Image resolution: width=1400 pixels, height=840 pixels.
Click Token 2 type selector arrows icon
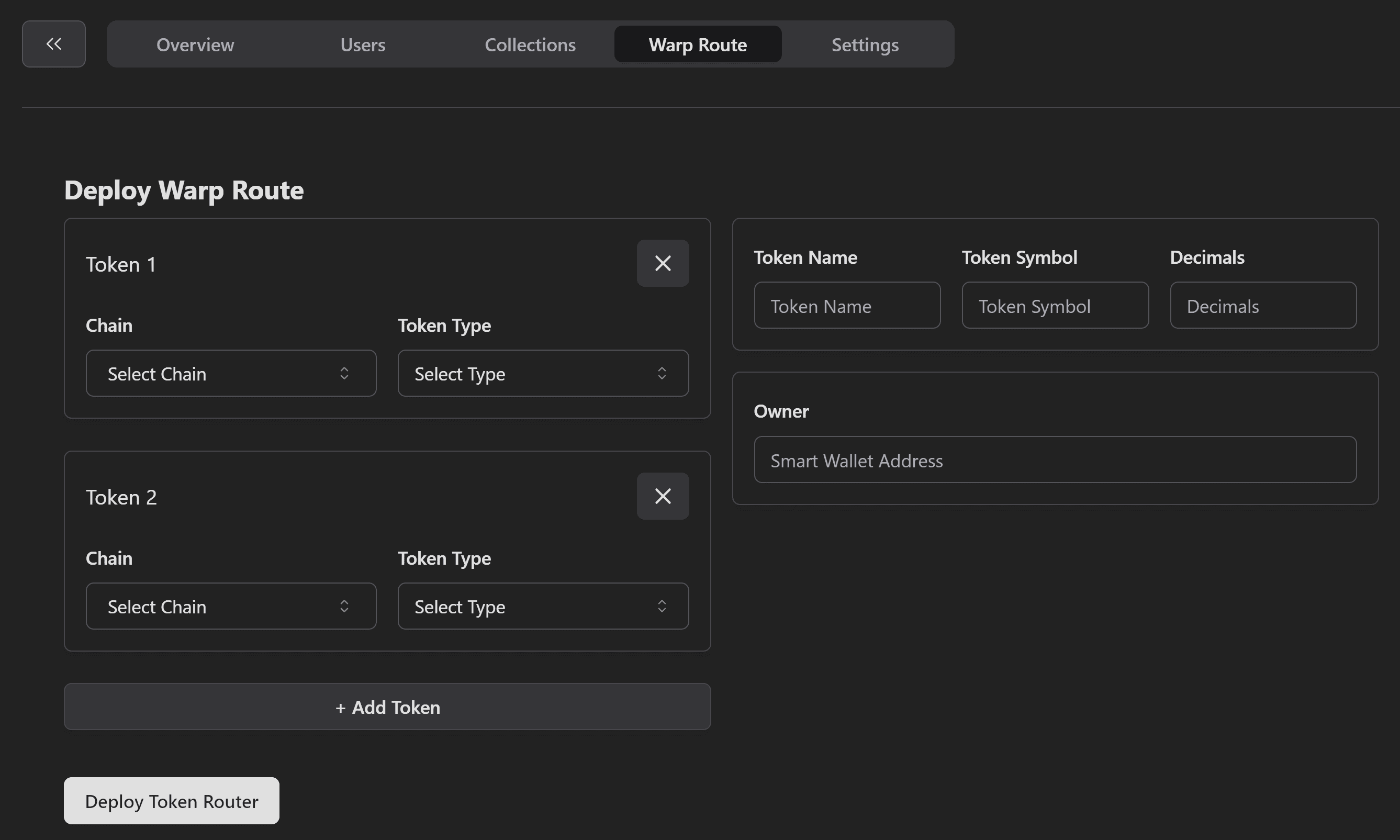pyautogui.click(x=662, y=606)
